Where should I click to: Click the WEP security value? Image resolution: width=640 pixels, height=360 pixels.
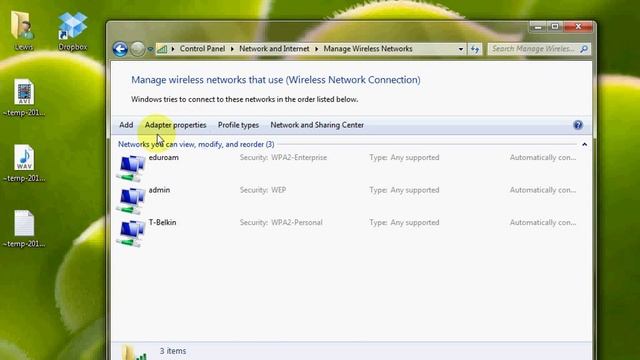[x=278, y=190]
